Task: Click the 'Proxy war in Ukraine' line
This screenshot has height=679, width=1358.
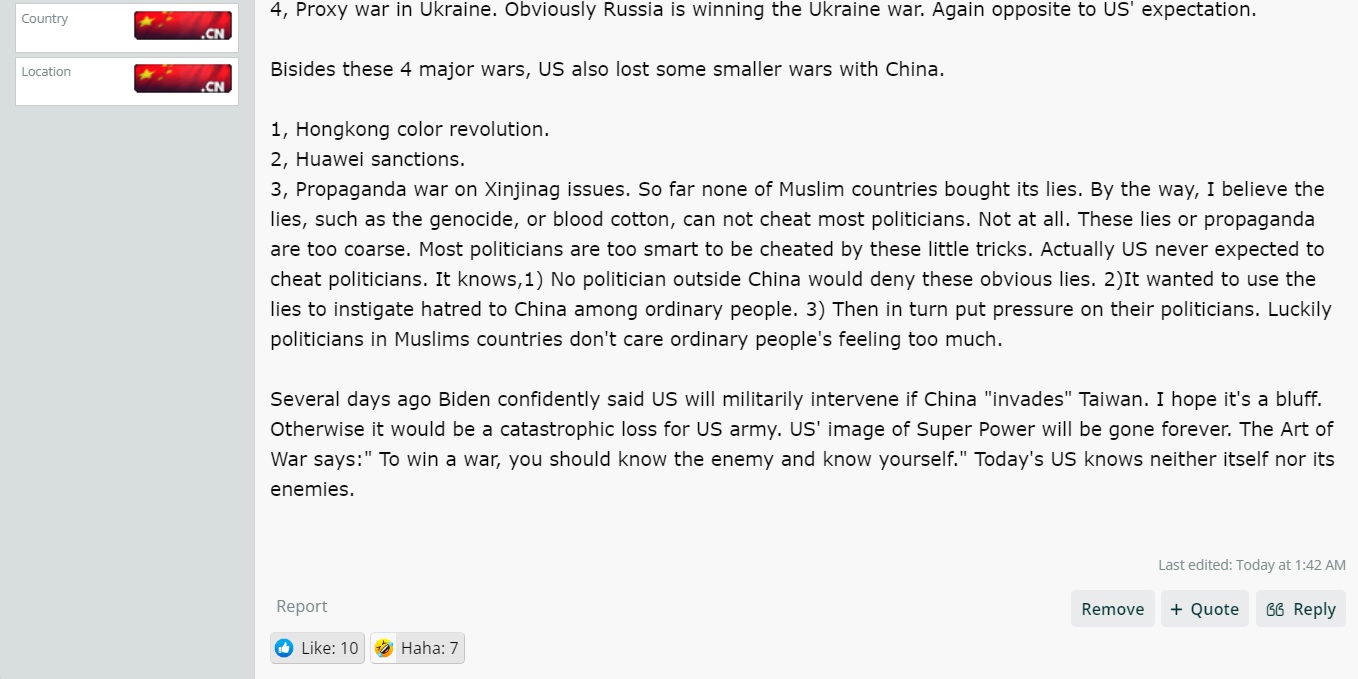Action: point(763,10)
